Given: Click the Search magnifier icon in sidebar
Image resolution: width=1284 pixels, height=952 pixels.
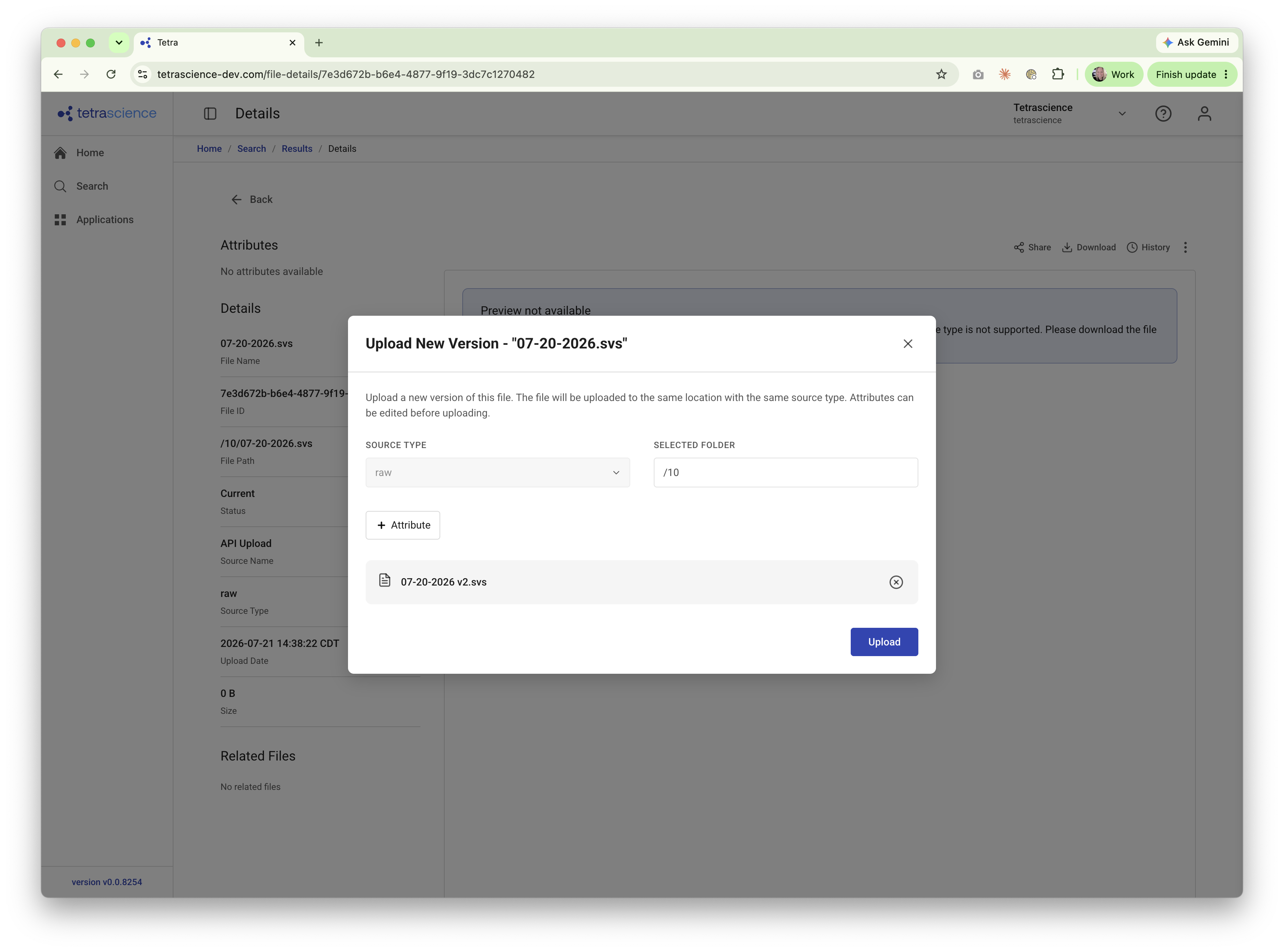Looking at the screenshot, I should click(x=60, y=186).
